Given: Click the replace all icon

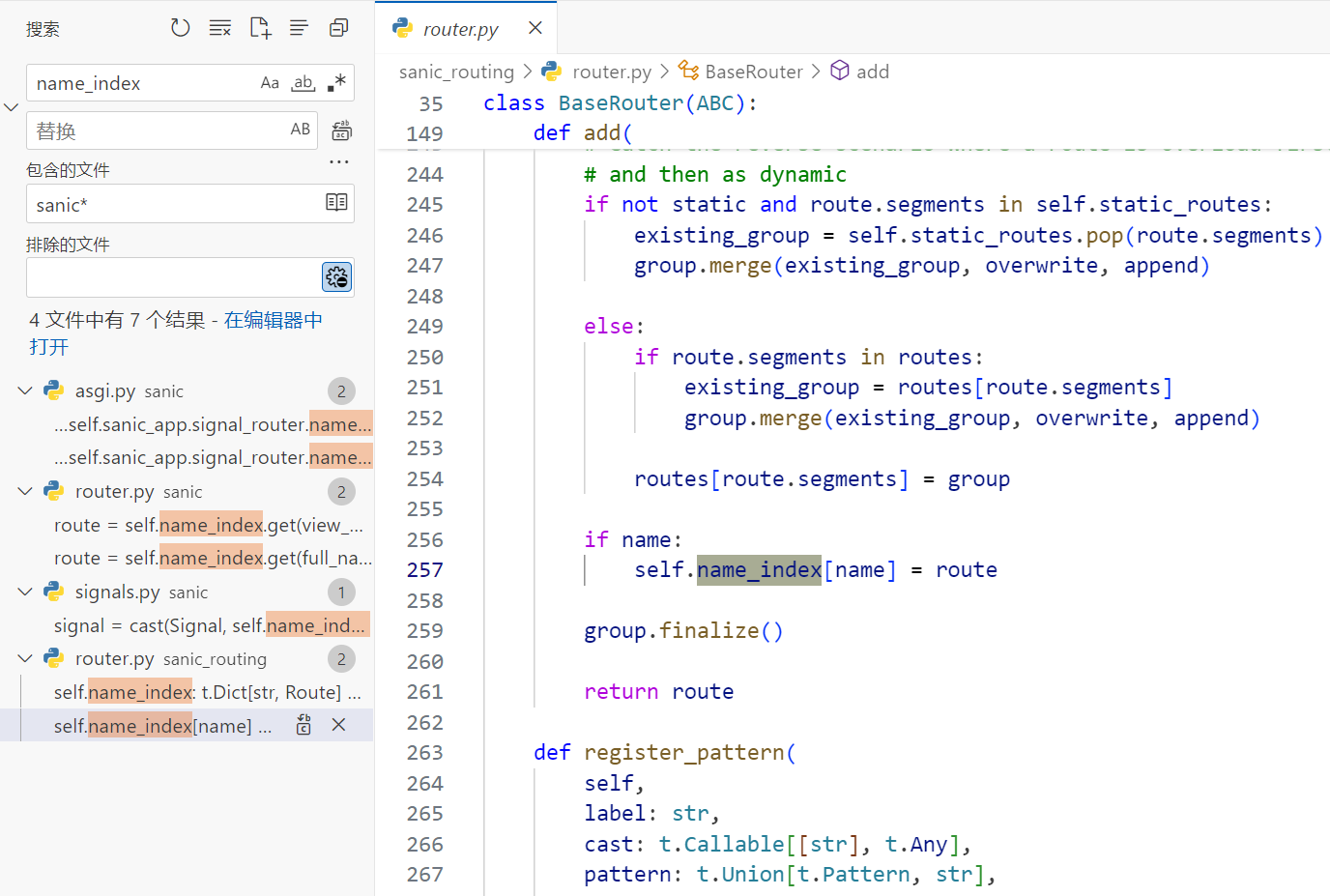Looking at the screenshot, I should click(341, 130).
